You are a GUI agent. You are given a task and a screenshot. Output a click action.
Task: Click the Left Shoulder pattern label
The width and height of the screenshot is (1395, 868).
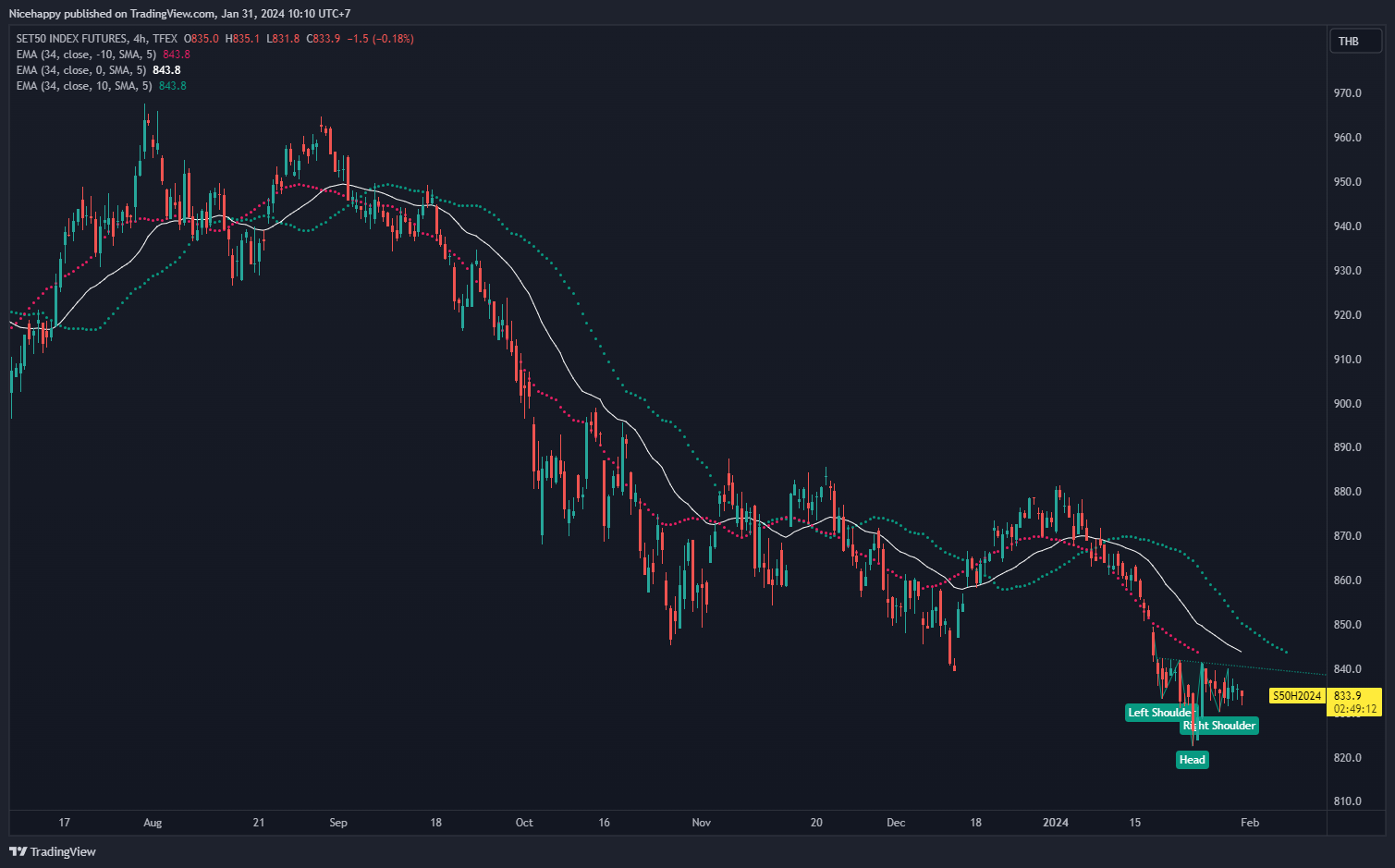(x=1159, y=713)
